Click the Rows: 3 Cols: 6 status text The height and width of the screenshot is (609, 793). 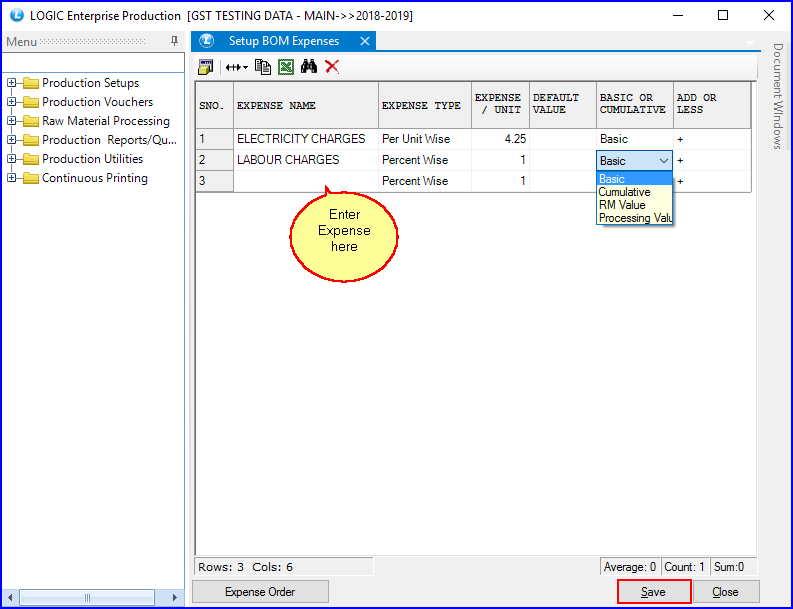(x=245, y=567)
